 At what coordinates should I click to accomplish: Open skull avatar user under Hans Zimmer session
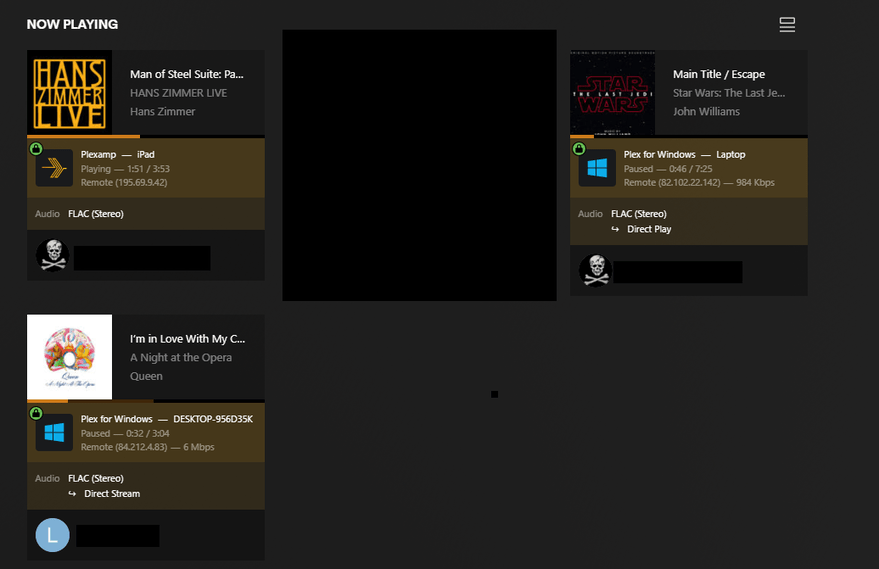click(x=53, y=256)
